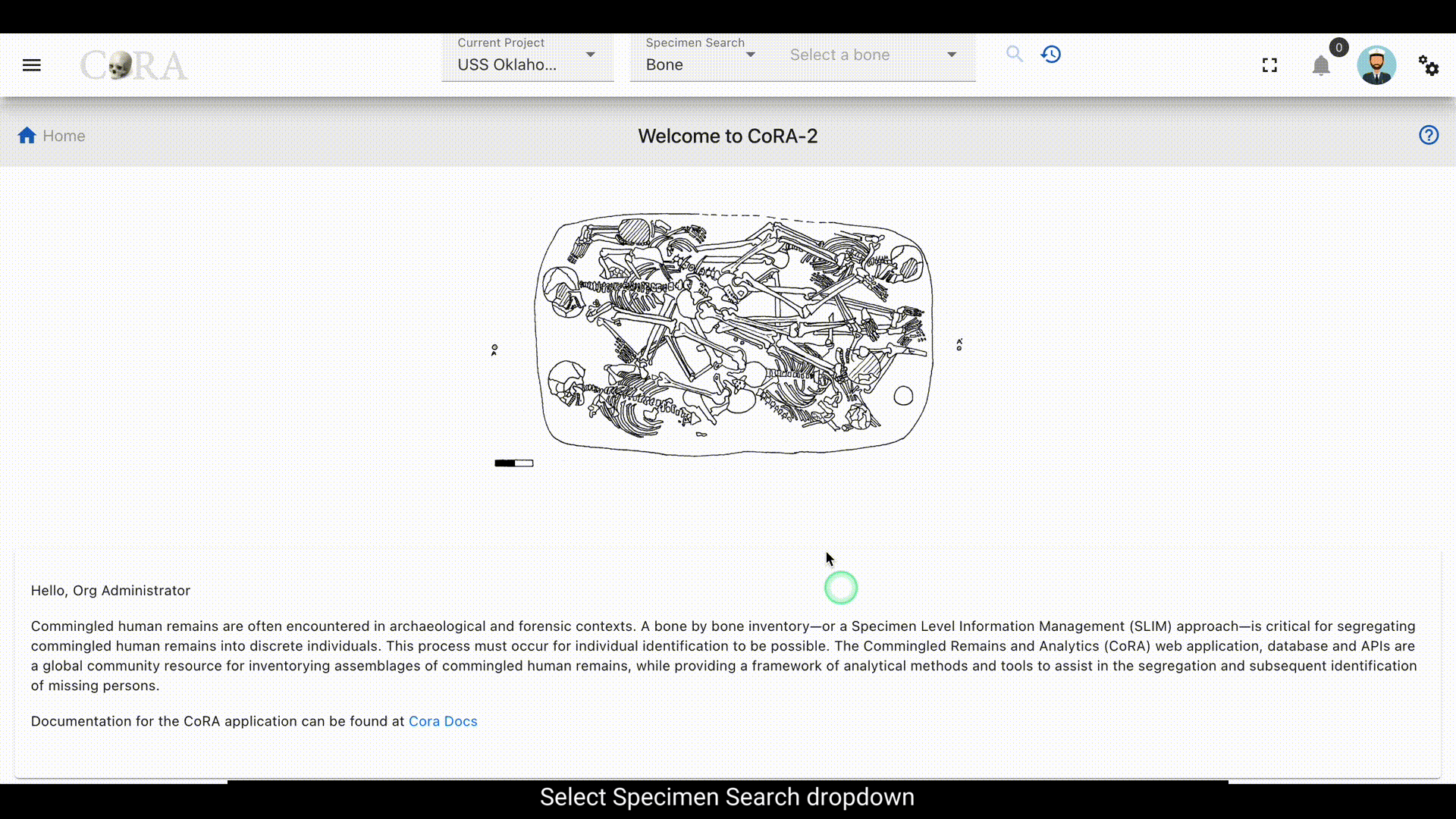Open the hamburger navigation menu

tap(32, 65)
